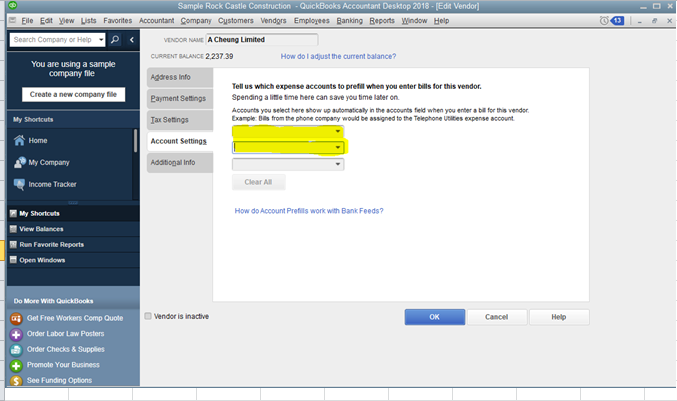Click the View Balances icon
Screen dimensions: 677x401
click(13, 229)
